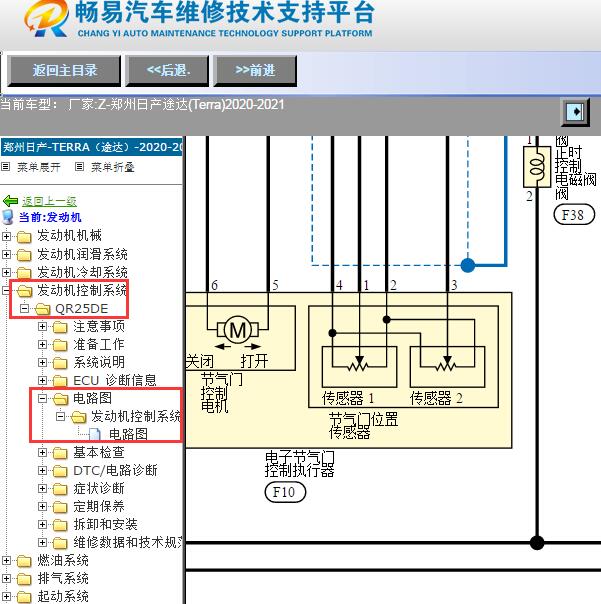
Task: Click the 症状诊断 folder icon
Action: click(x=60, y=489)
